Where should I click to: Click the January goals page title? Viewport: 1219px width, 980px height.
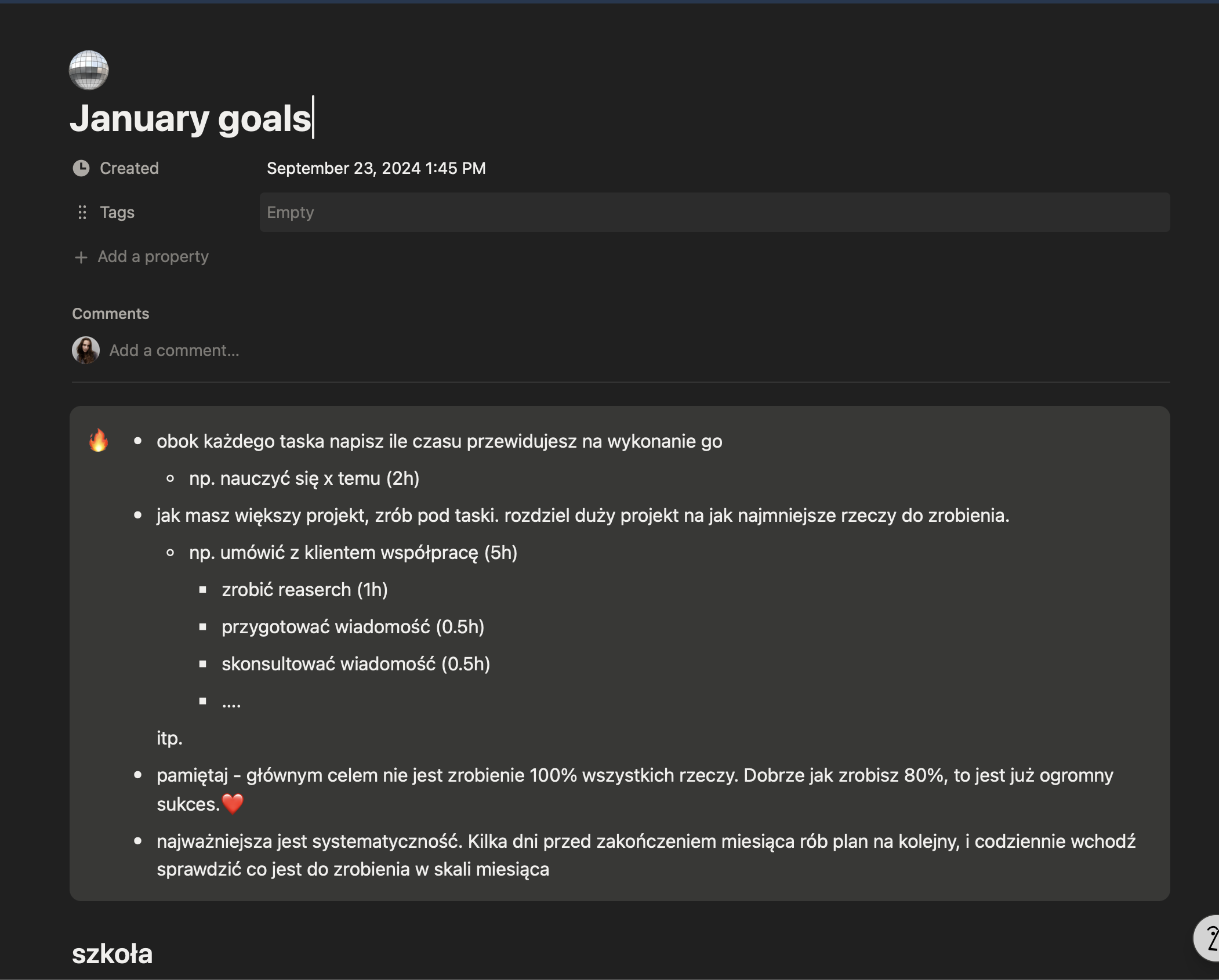tap(191, 118)
